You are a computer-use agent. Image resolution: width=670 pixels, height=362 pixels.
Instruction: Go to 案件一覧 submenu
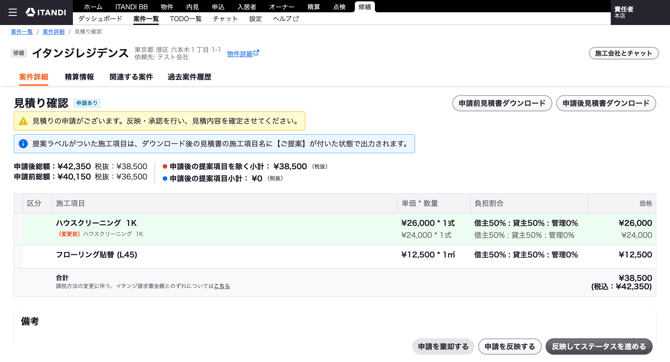click(146, 19)
